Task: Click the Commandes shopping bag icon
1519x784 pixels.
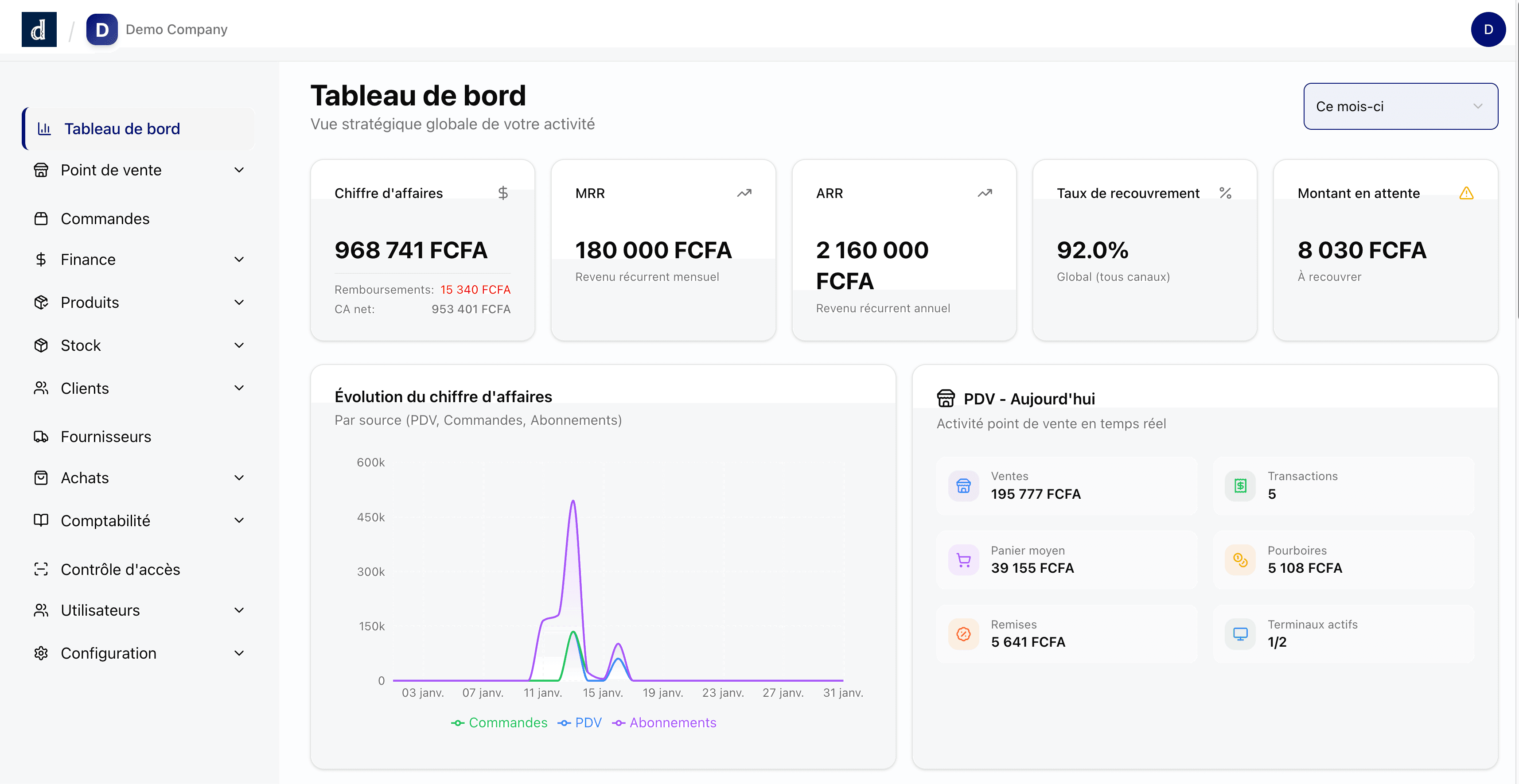Action: click(41, 218)
